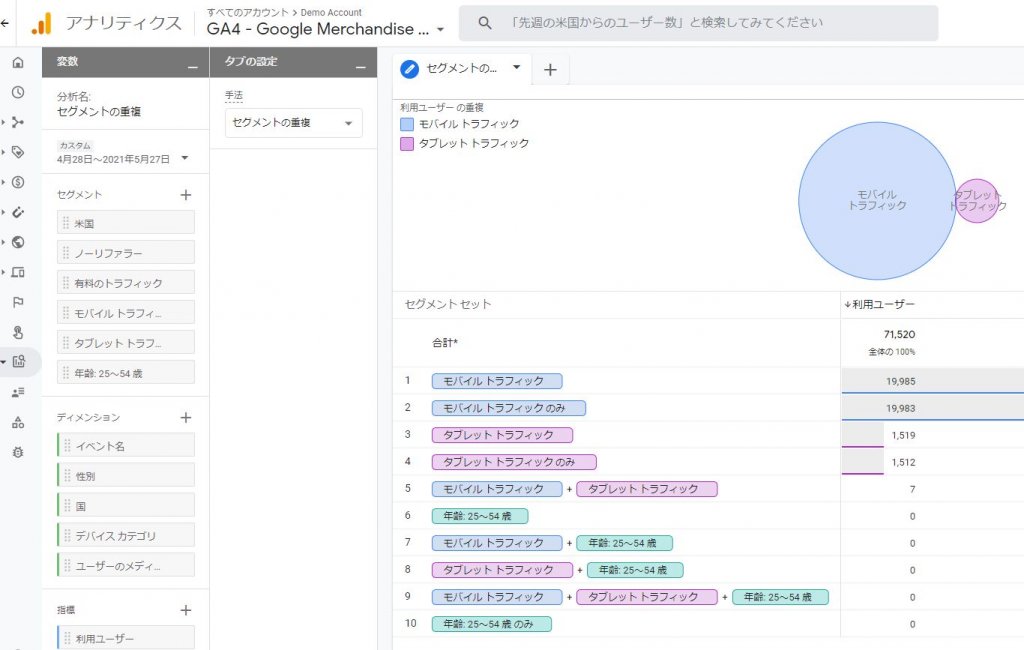Click the 年齢: 25〜54 歳 chip in row 6
Viewport: 1024px width, 650px height.
(x=480, y=516)
